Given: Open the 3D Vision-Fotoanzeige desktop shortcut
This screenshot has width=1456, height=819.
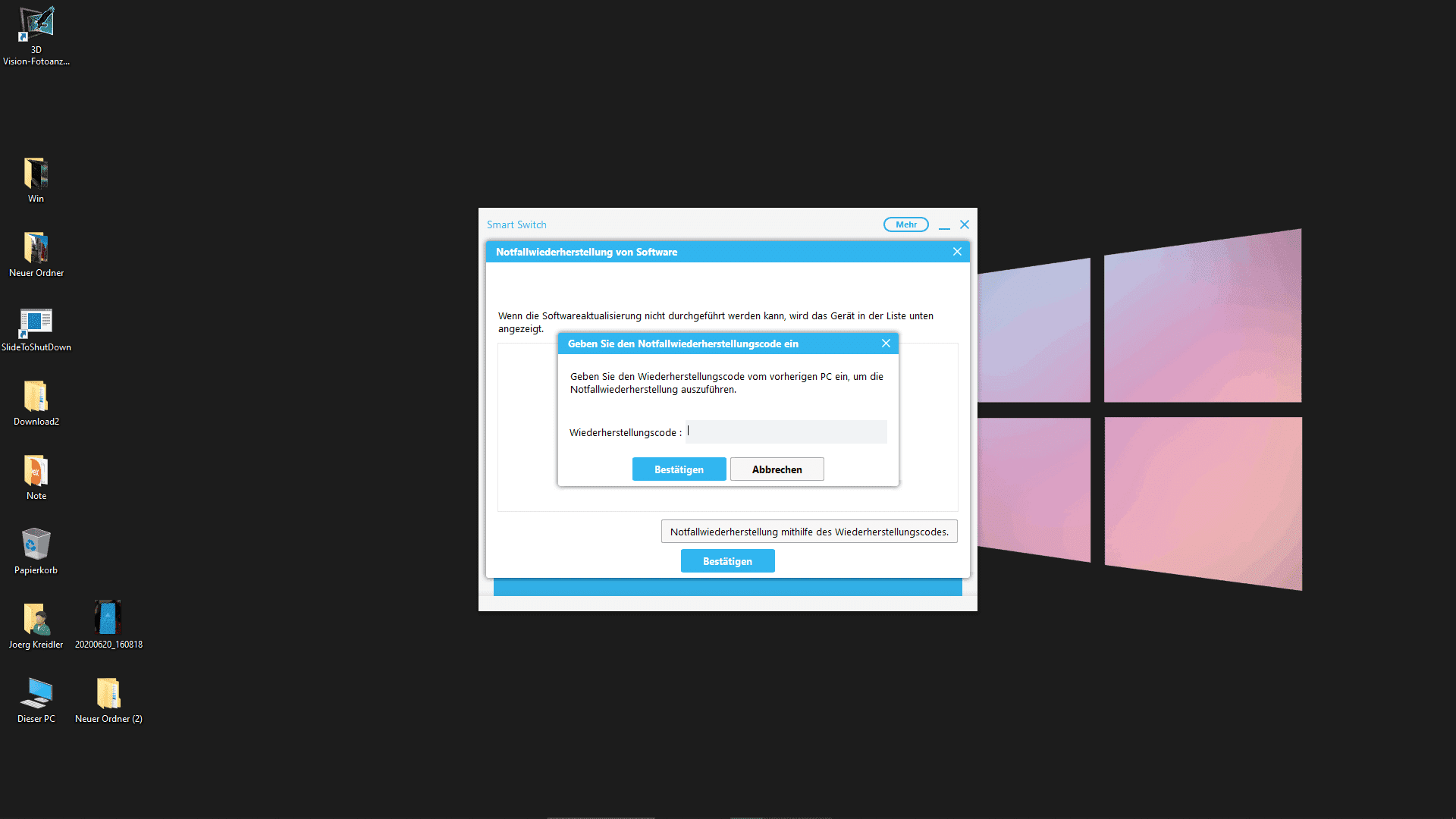Looking at the screenshot, I should pos(36,36).
